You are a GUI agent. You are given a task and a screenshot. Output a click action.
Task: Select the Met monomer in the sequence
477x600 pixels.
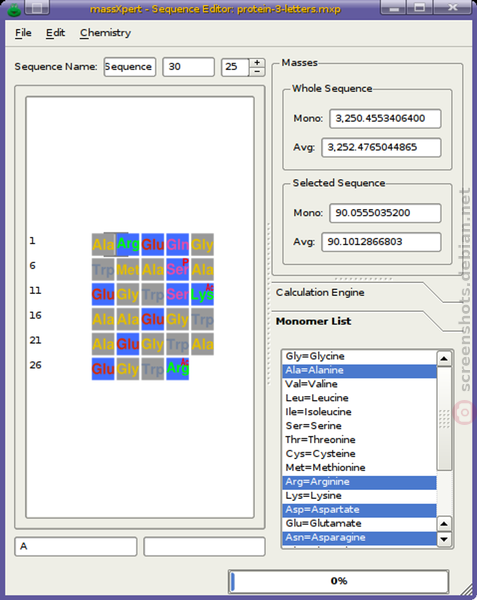128,269
